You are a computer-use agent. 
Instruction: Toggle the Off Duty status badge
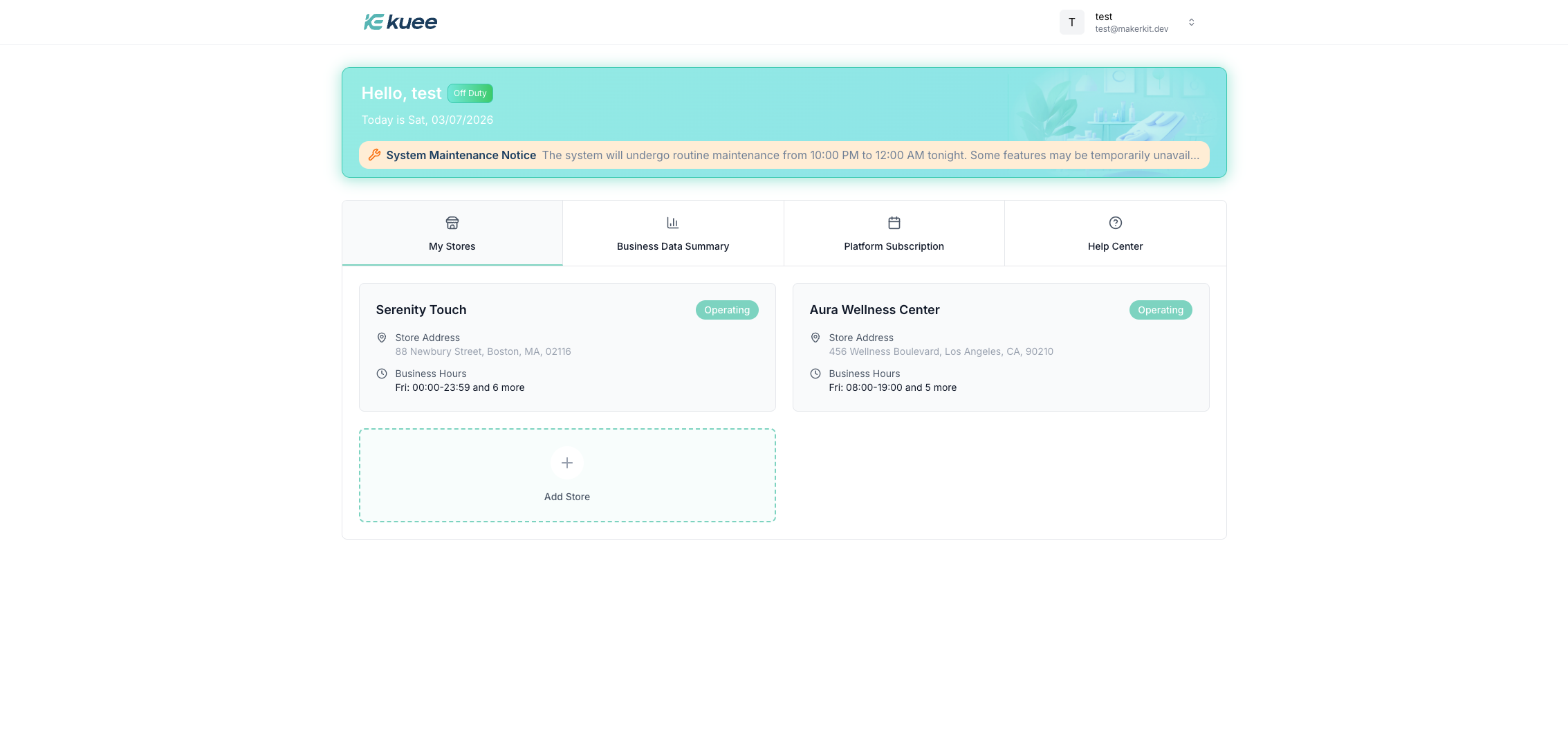coord(470,93)
